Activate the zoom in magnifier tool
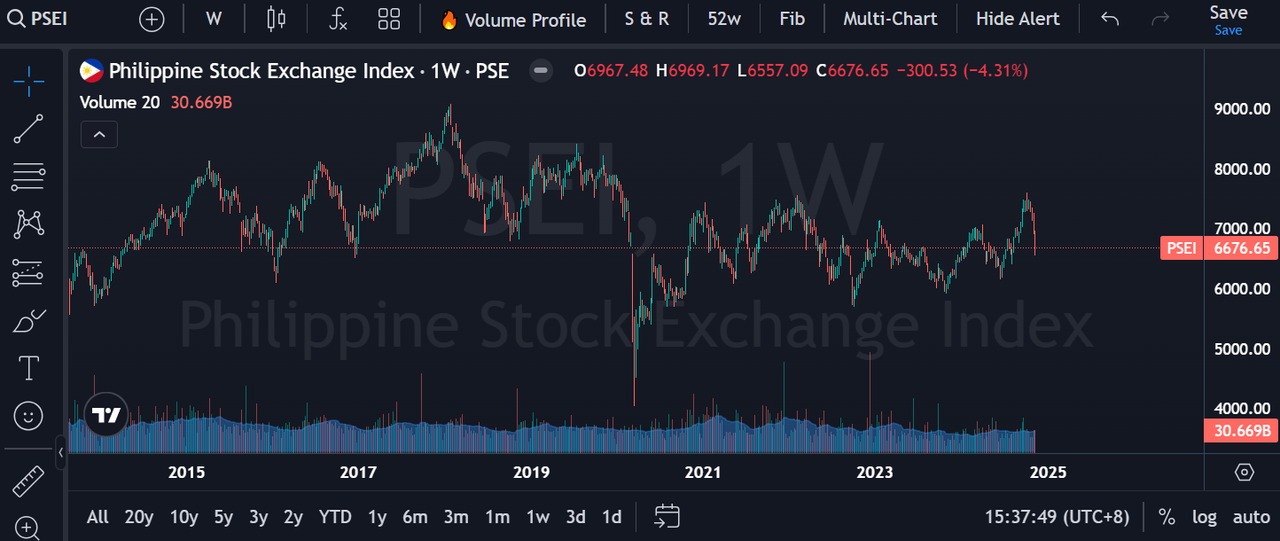The width and height of the screenshot is (1280, 541). (x=29, y=527)
